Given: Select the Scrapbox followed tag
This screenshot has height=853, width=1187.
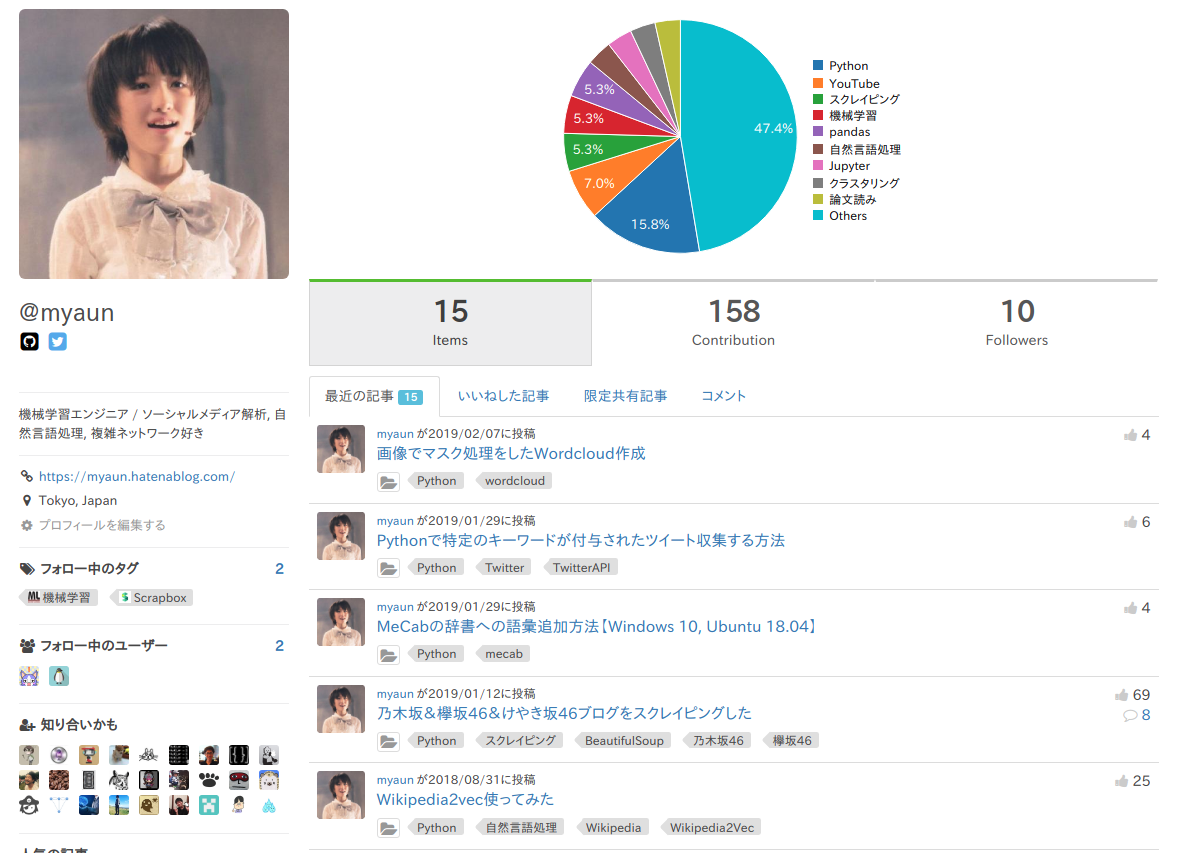Looking at the screenshot, I should (152, 597).
